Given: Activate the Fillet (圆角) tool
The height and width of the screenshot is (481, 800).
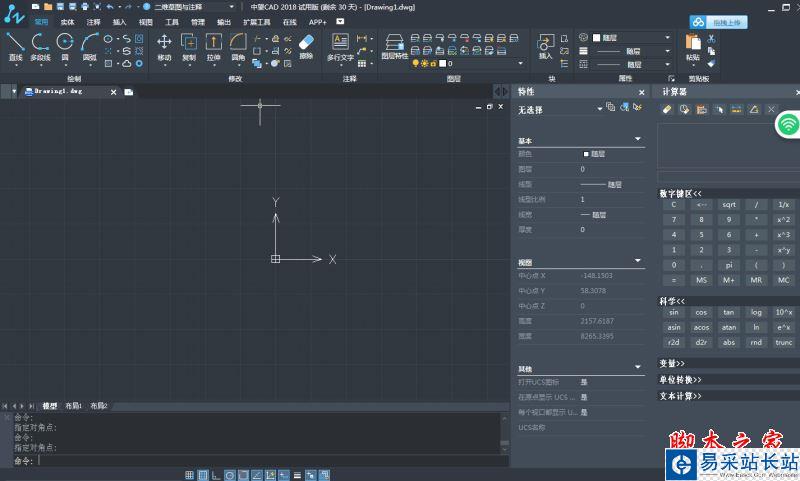Looking at the screenshot, I should 238,46.
